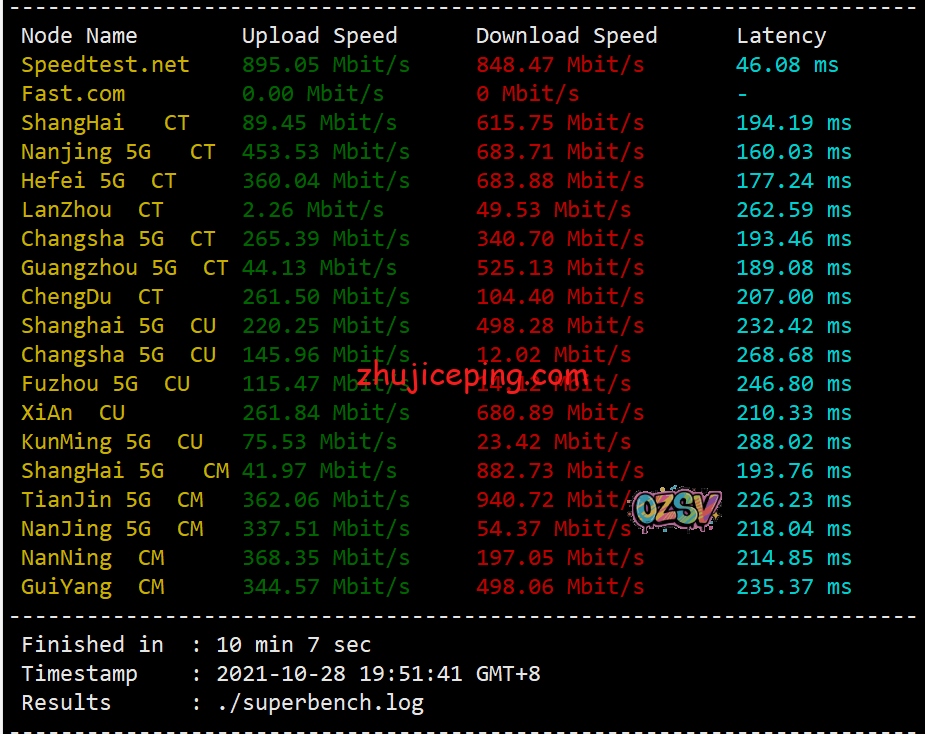Click the 895.05 Mbit/s upload value
The image size is (925, 734).
(326, 65)
